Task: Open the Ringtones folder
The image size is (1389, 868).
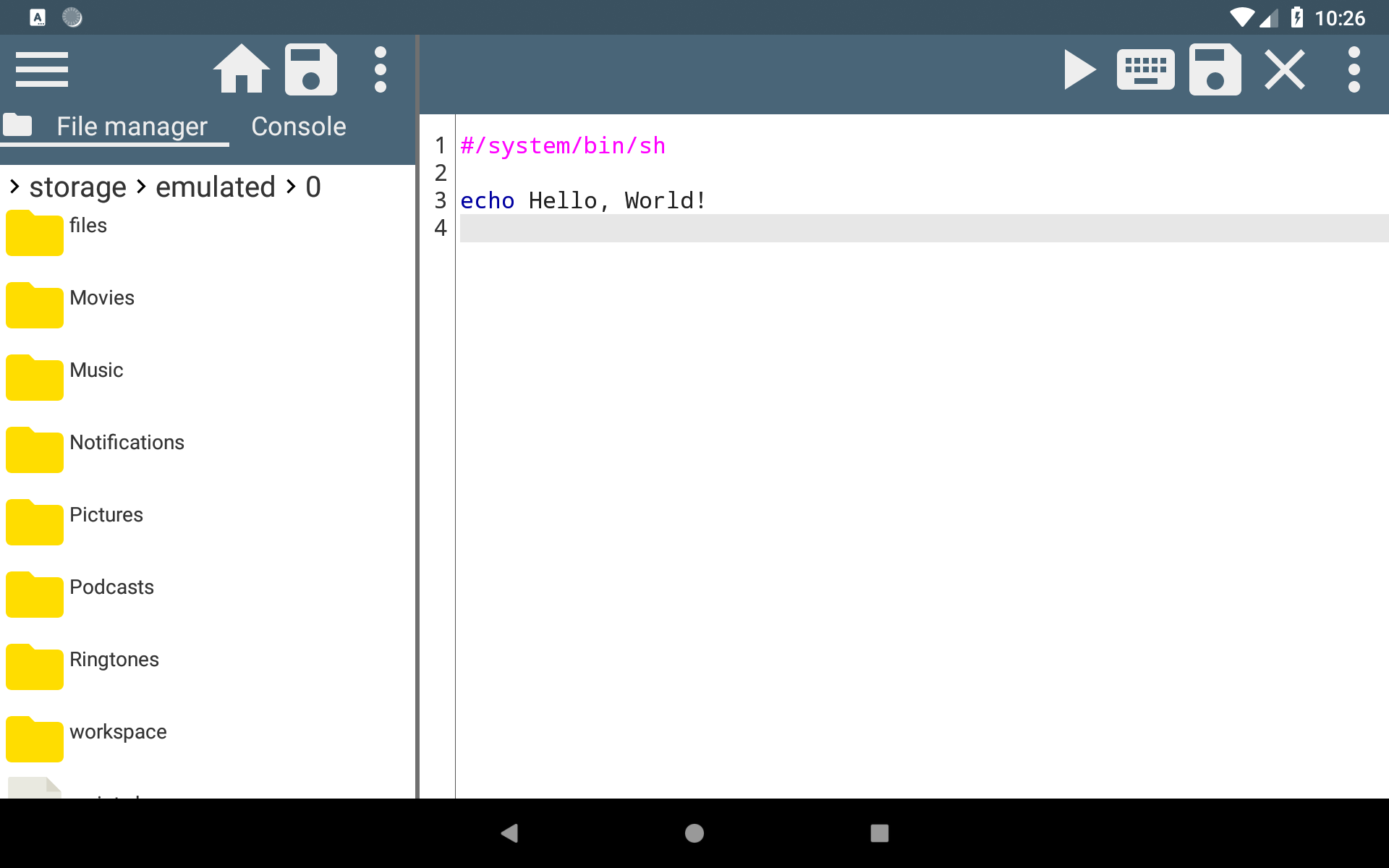Action: (114, 659)
